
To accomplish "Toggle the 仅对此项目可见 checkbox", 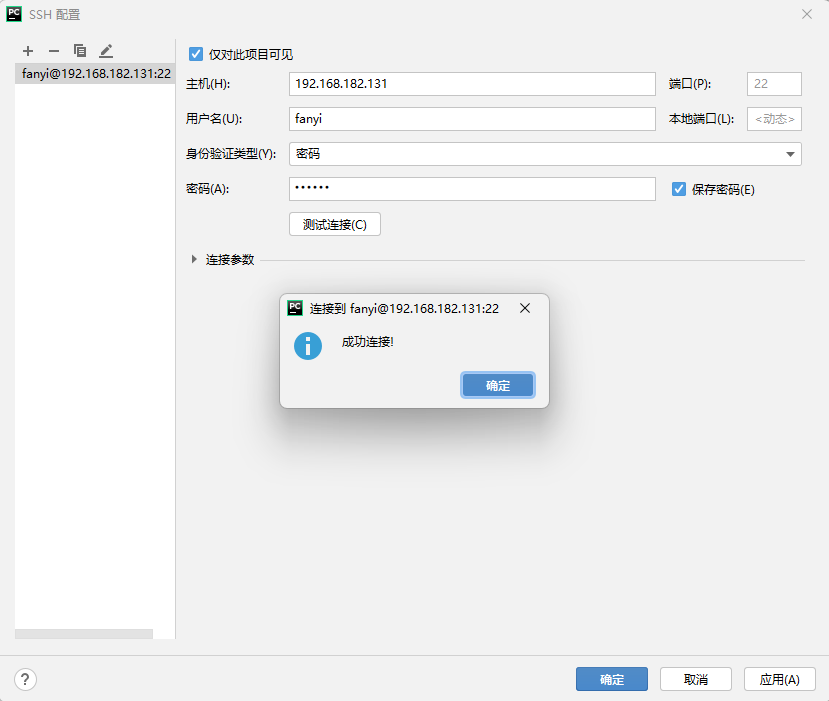I will tap(196, 54).
